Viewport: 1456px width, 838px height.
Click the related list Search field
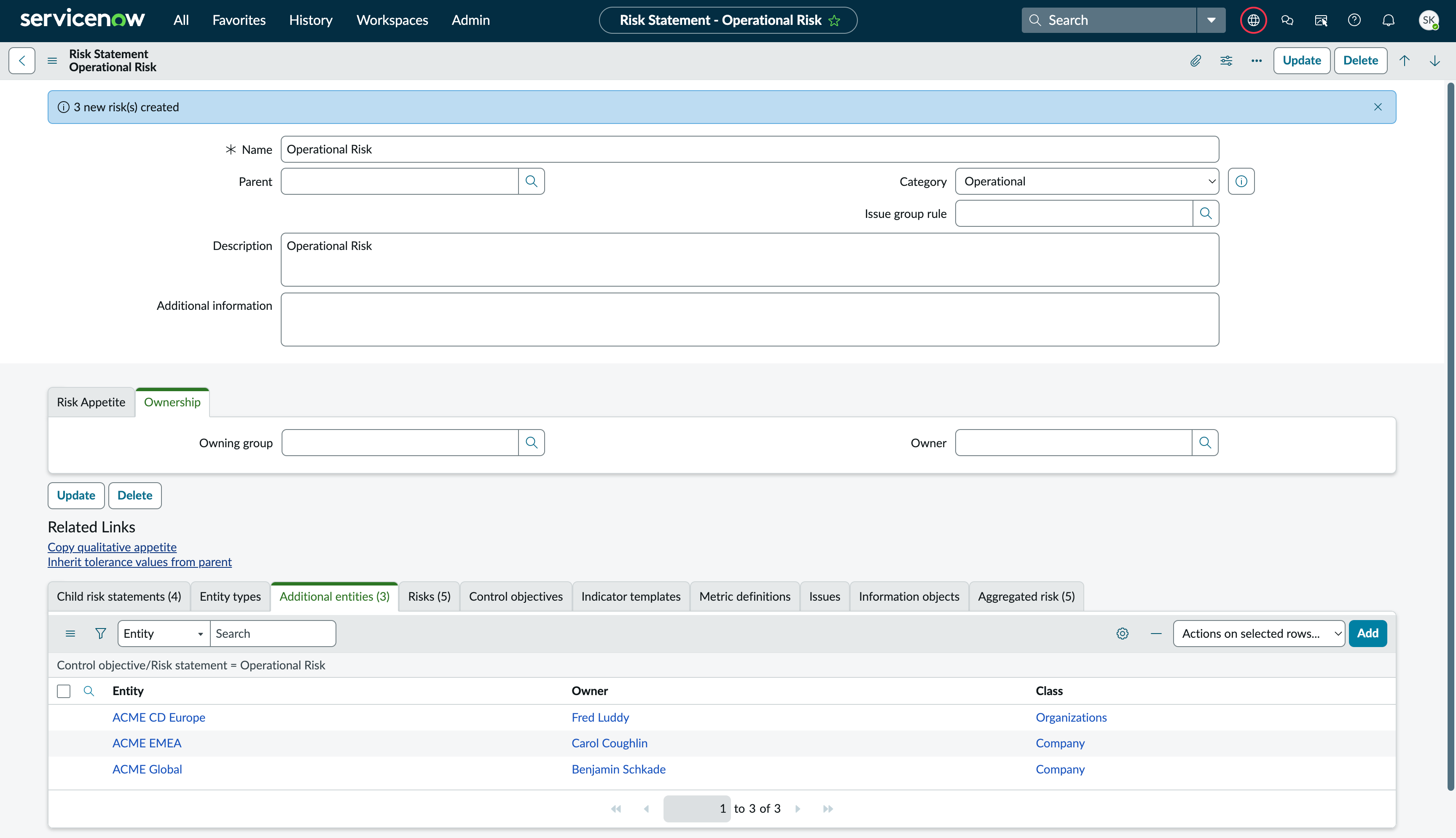click(273, 634)
